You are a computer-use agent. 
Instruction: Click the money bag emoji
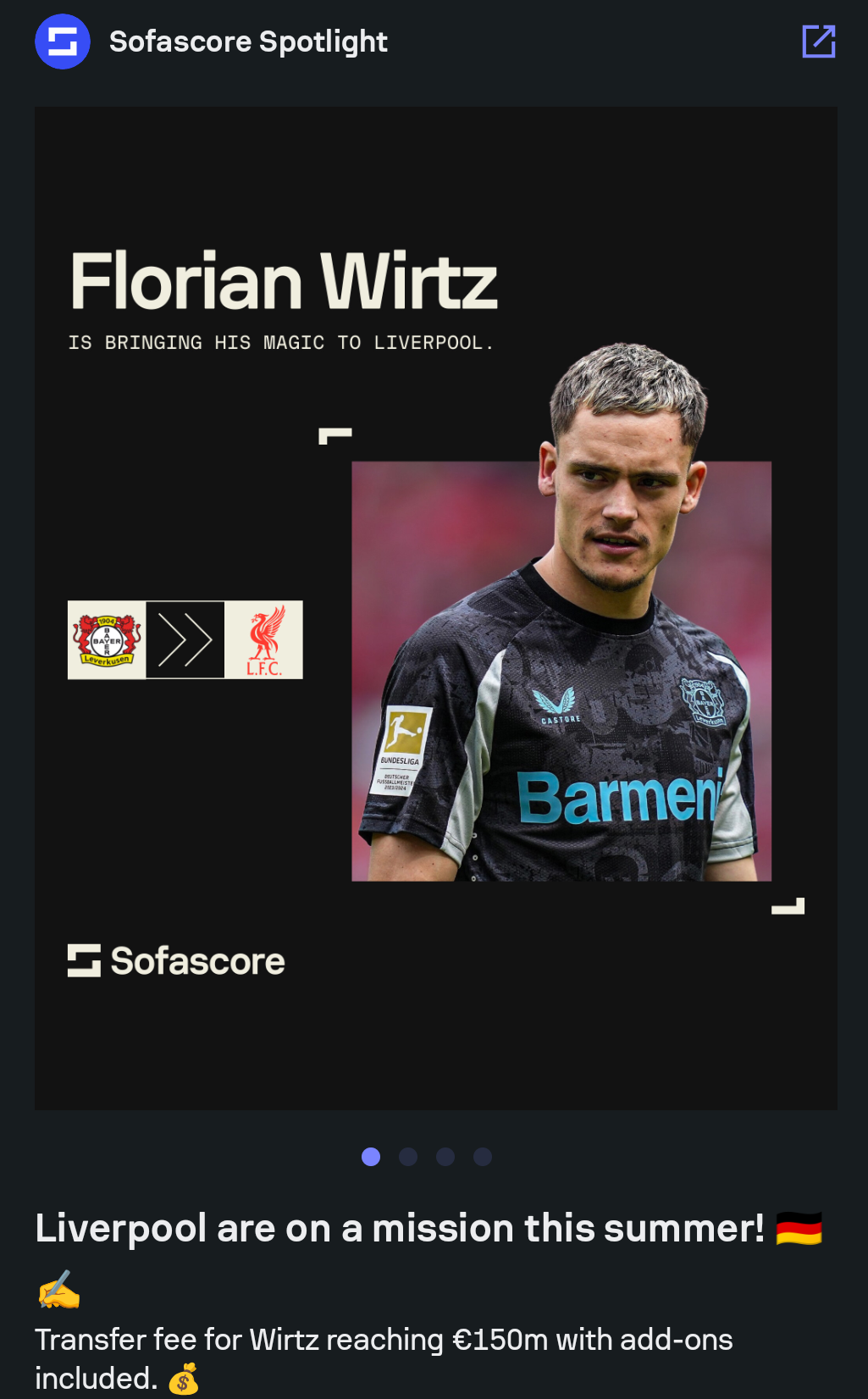tap(184, 1379)
